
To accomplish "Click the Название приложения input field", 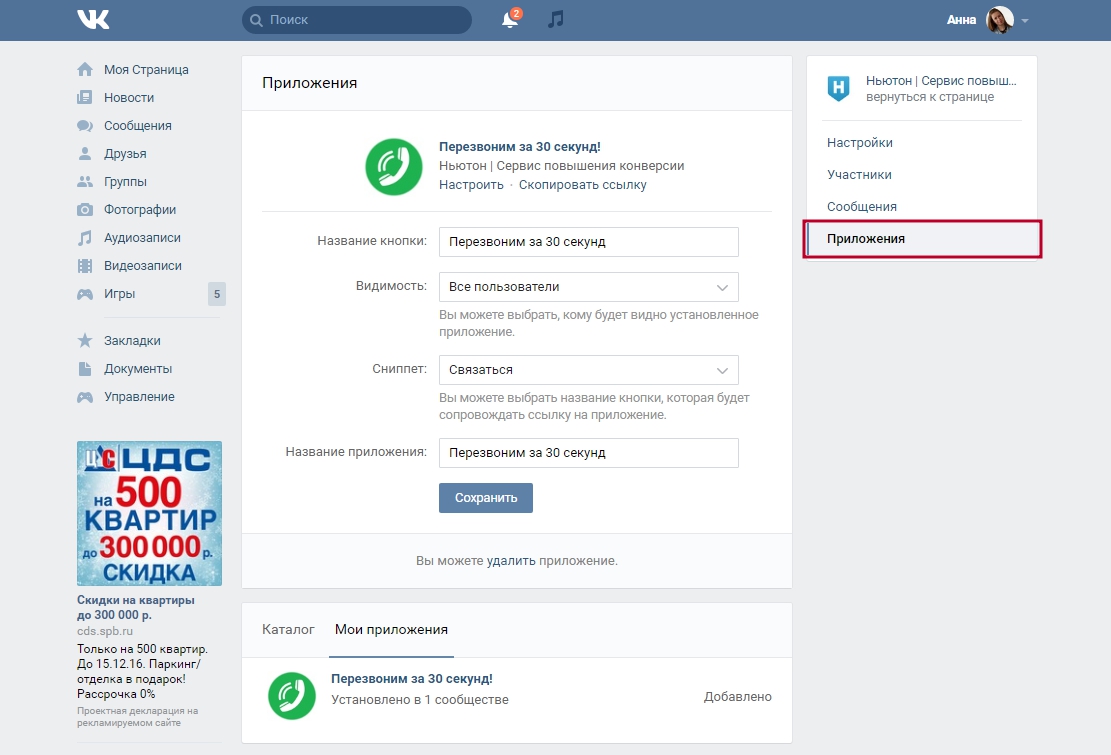I will 589,453.
